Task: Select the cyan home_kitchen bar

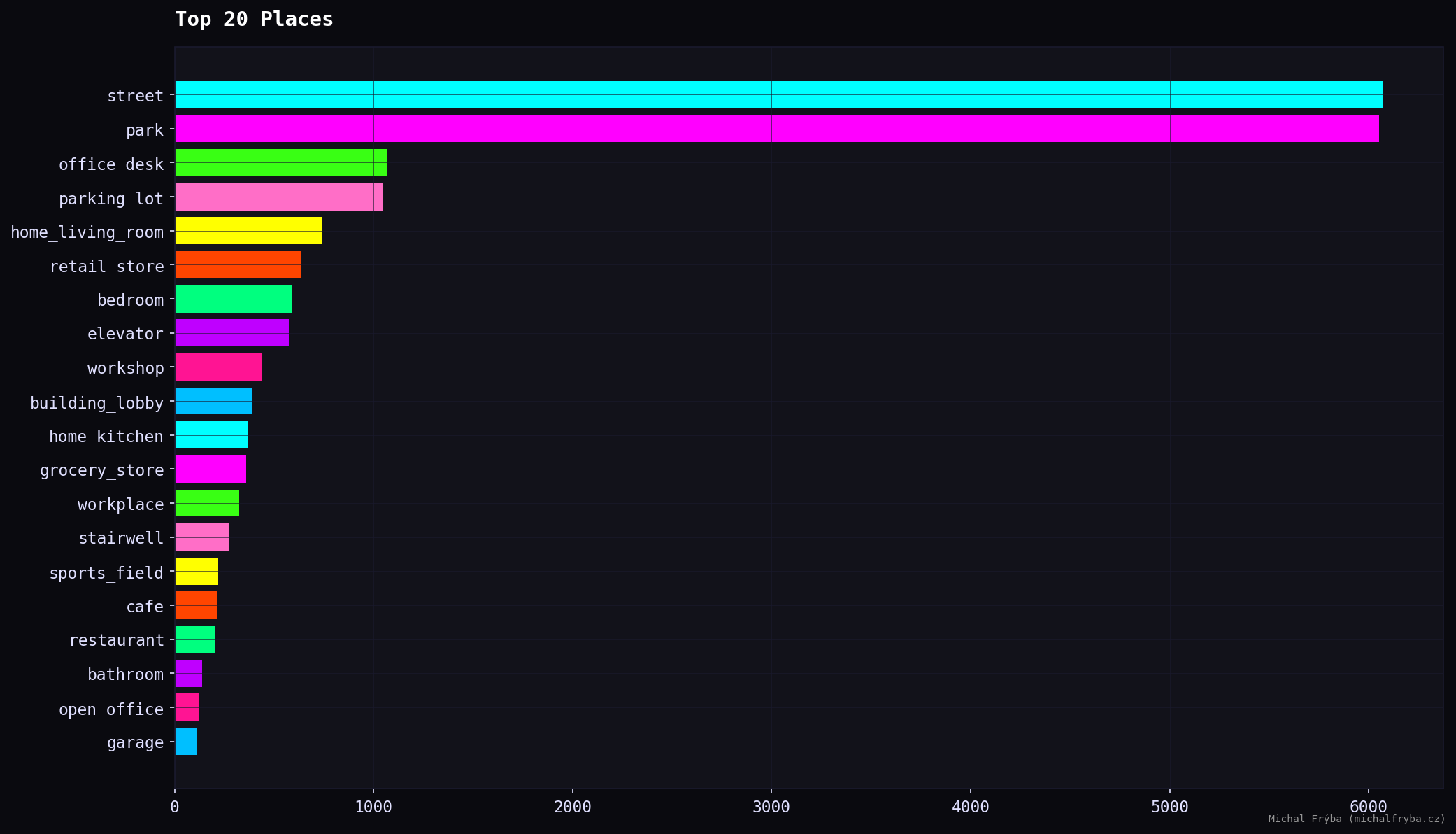Action: point(211,435)
